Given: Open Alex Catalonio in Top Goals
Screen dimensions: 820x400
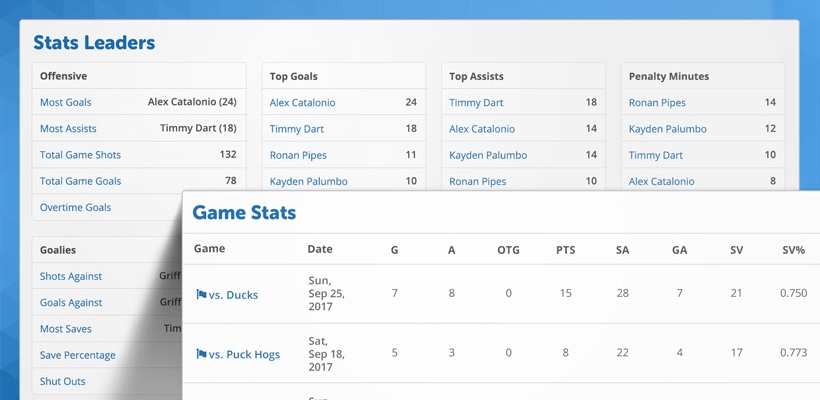Looking at the screenshot, I should coord(302,102).
